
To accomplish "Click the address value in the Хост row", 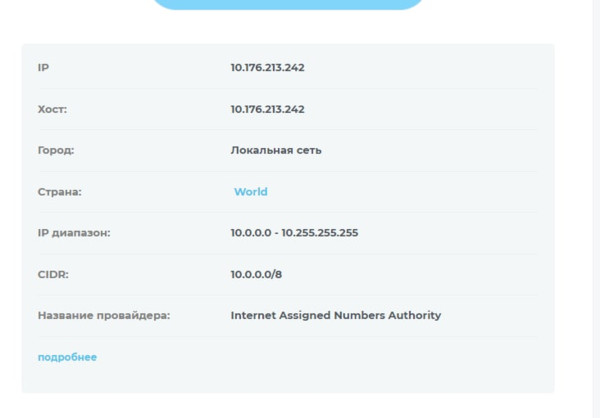I will (267, 109).
